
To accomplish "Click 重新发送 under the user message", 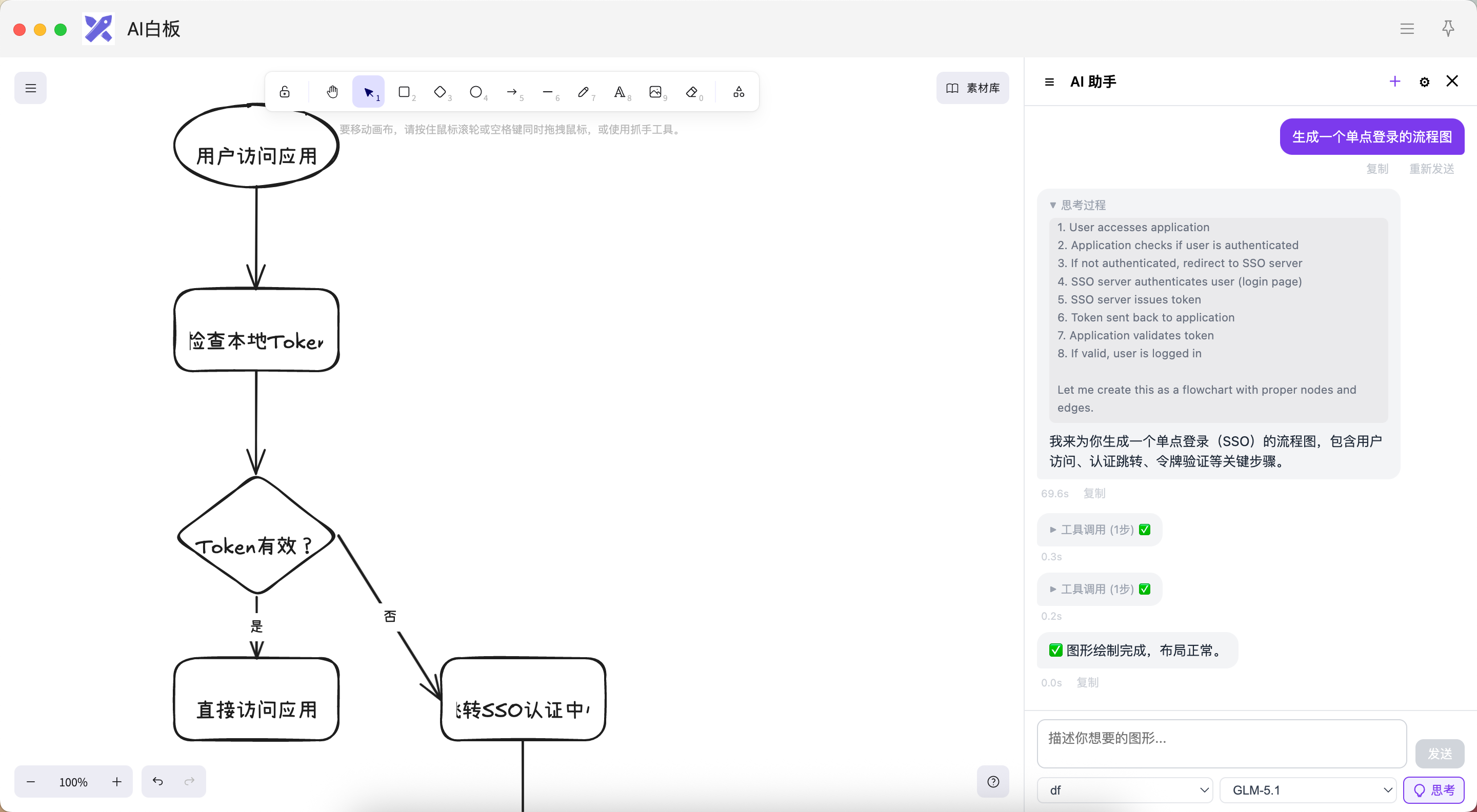I will 1432,169.
